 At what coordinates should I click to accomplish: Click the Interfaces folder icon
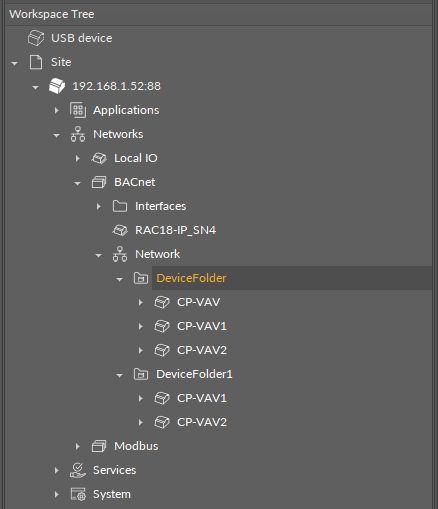click(x=120, y=206)
